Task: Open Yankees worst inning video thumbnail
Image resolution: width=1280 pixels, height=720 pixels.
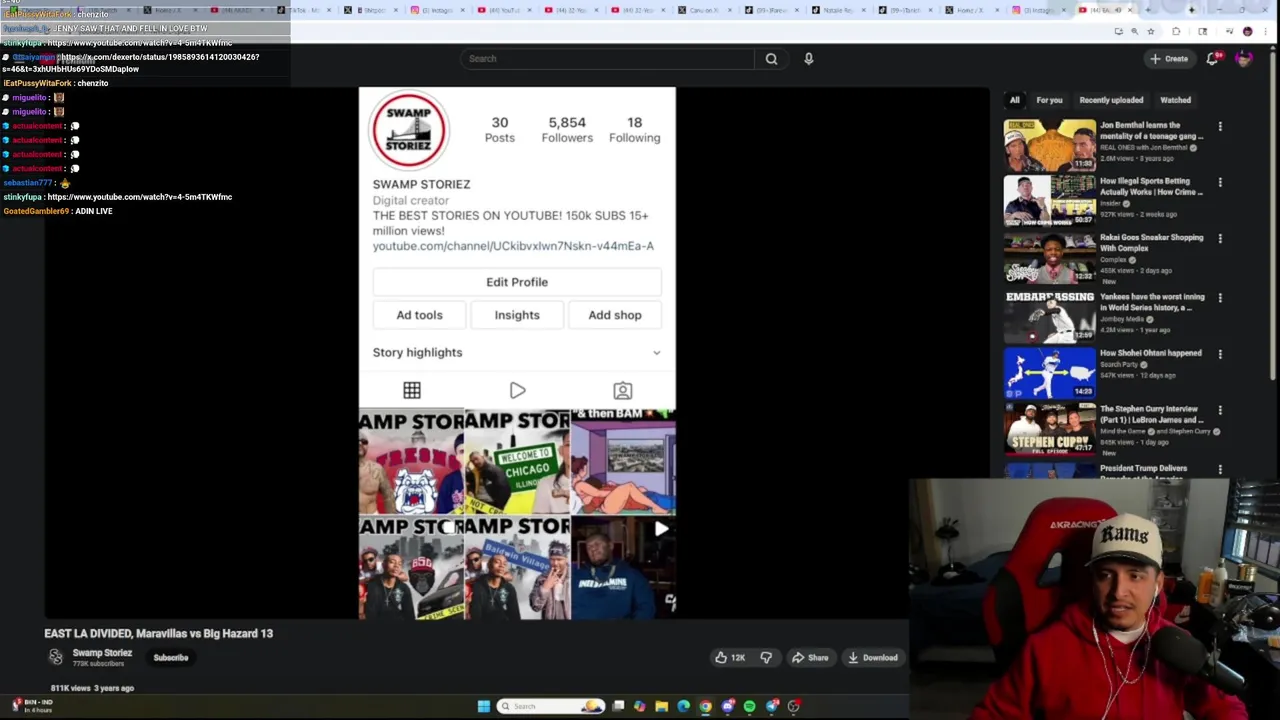Action: pos(1050,315)
